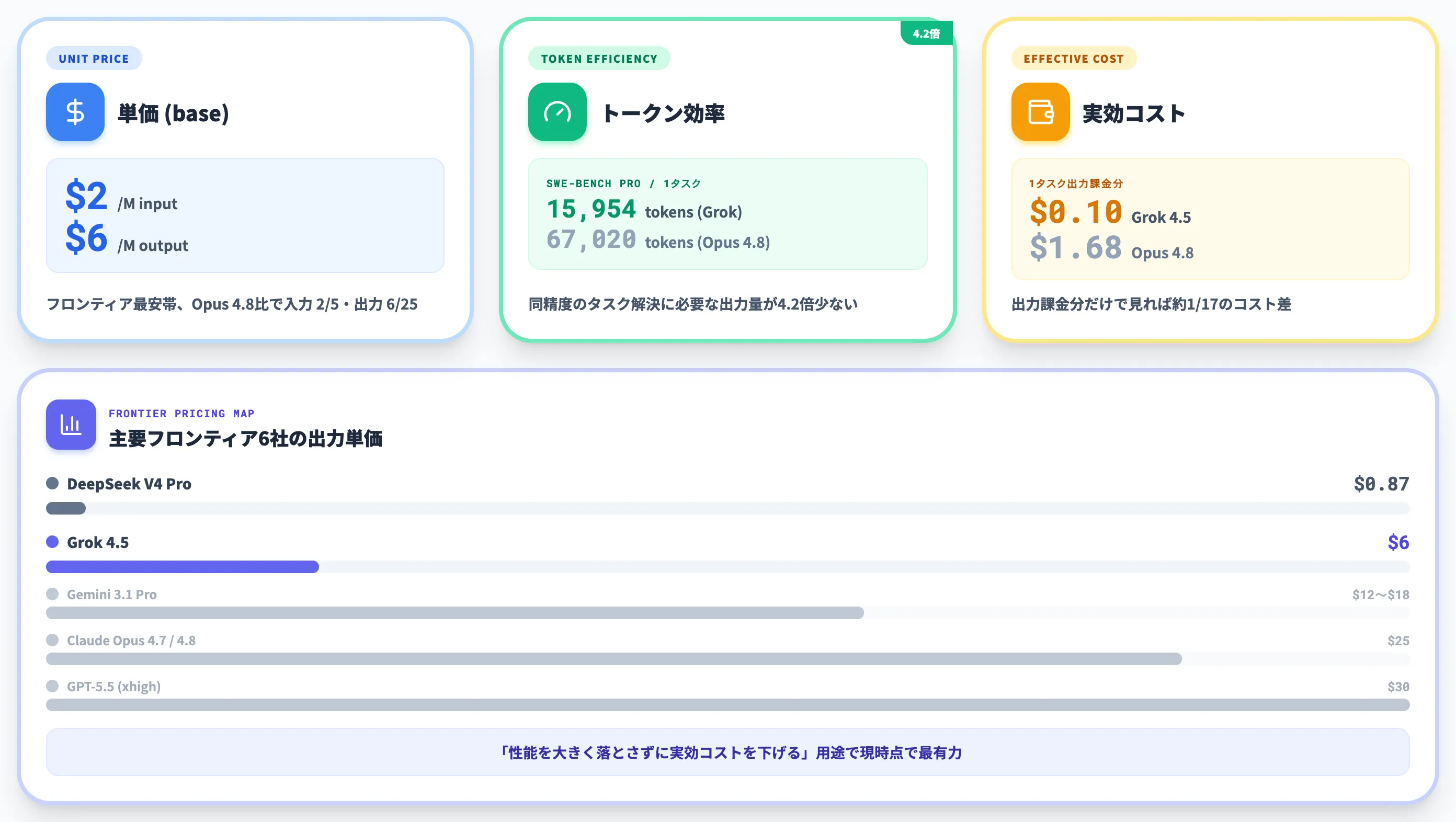Click the $0.87 price value
The width and height of the screenshot is (1456, 822).
pyautogui.click(x=1381, y=484)
